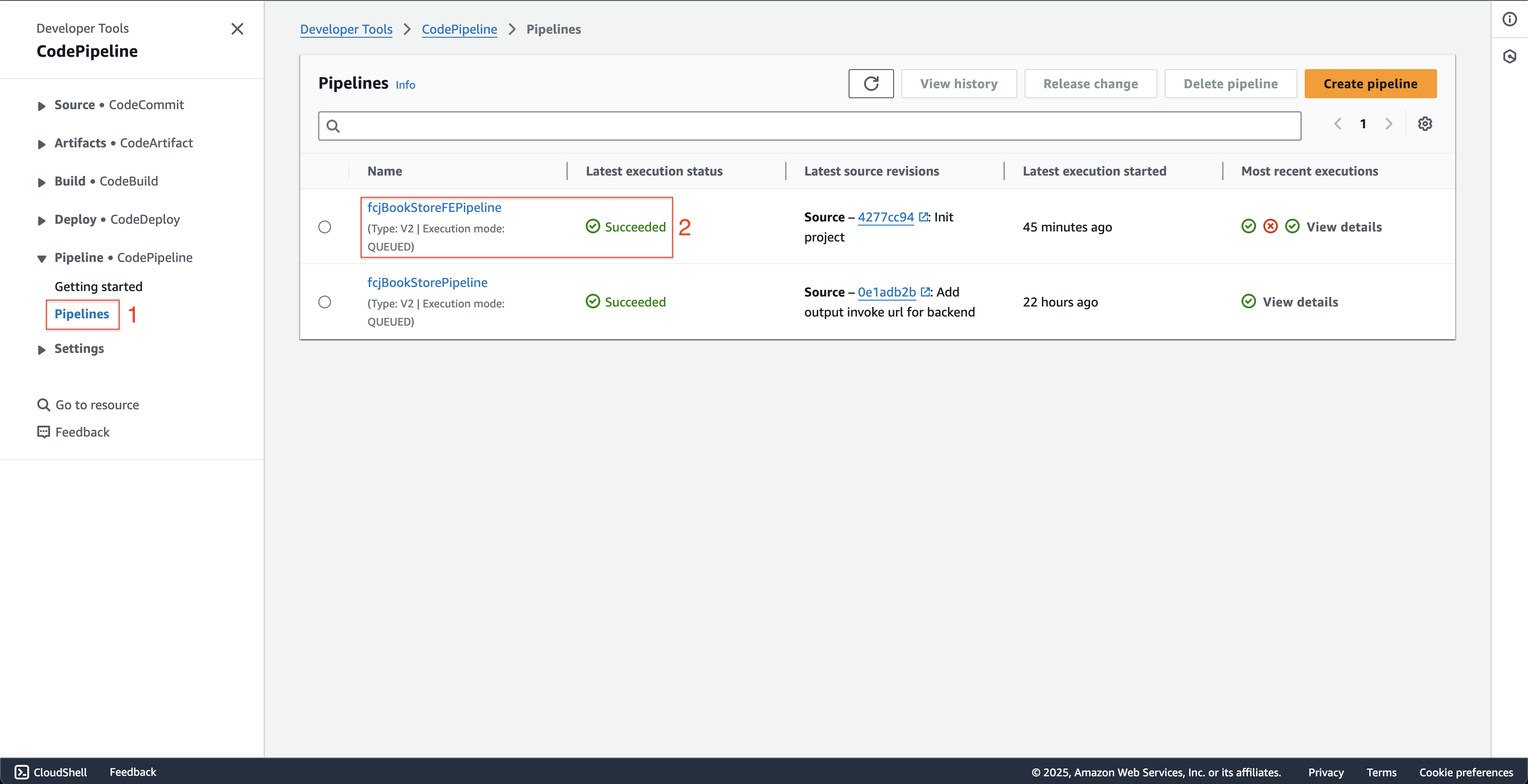Viewport: 1528px width, 784px height.
Task: Go to next page of pipelines
Action: point(1388,124)
